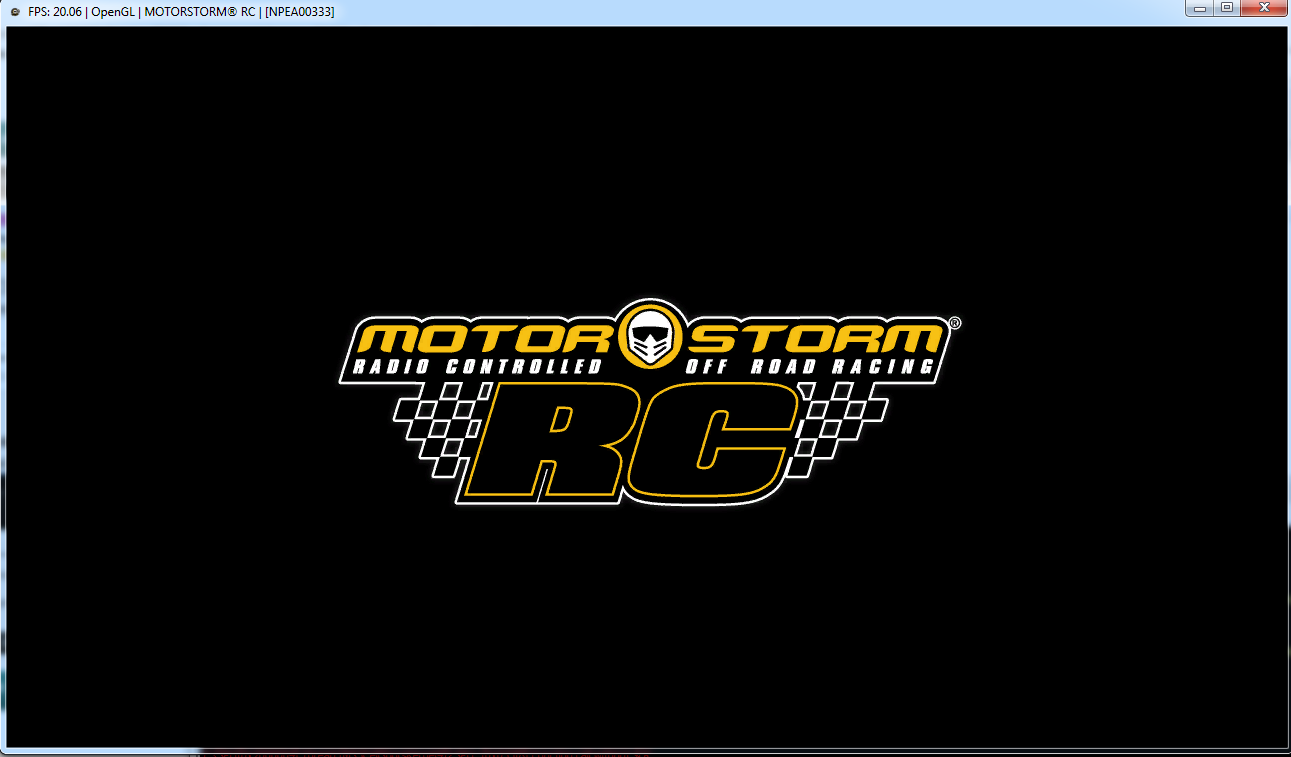The height and width of the screenshot is (757, 1291).
Task: Click the OFF ROAD RACING subtitle text
Action: [x=810, y=367]
